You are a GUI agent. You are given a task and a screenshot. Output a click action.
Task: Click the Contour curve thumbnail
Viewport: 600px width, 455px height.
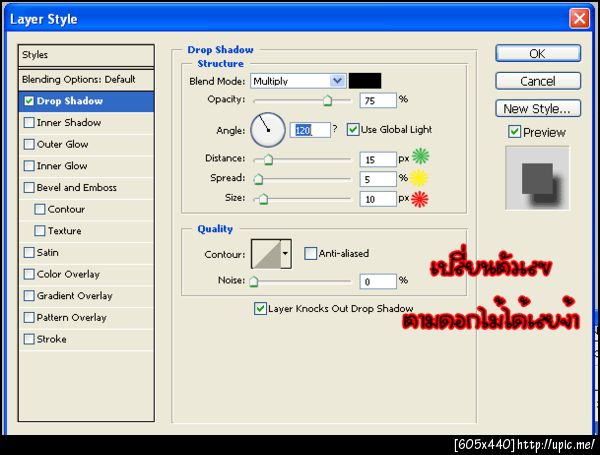pyautogui.click(x=266, y=254)
